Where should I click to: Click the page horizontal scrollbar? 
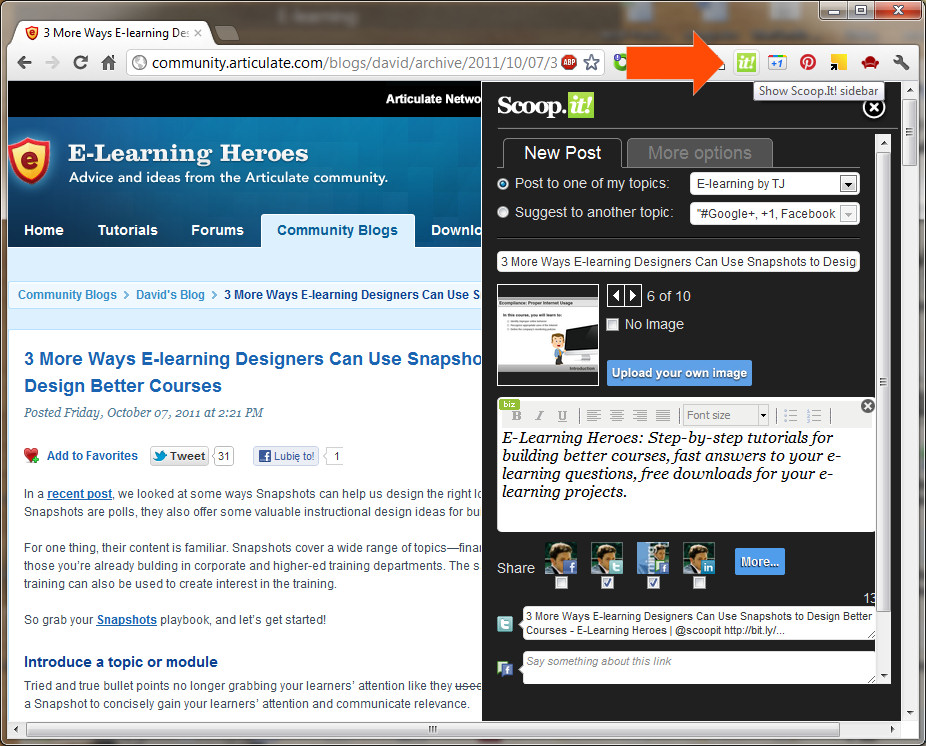433,729
